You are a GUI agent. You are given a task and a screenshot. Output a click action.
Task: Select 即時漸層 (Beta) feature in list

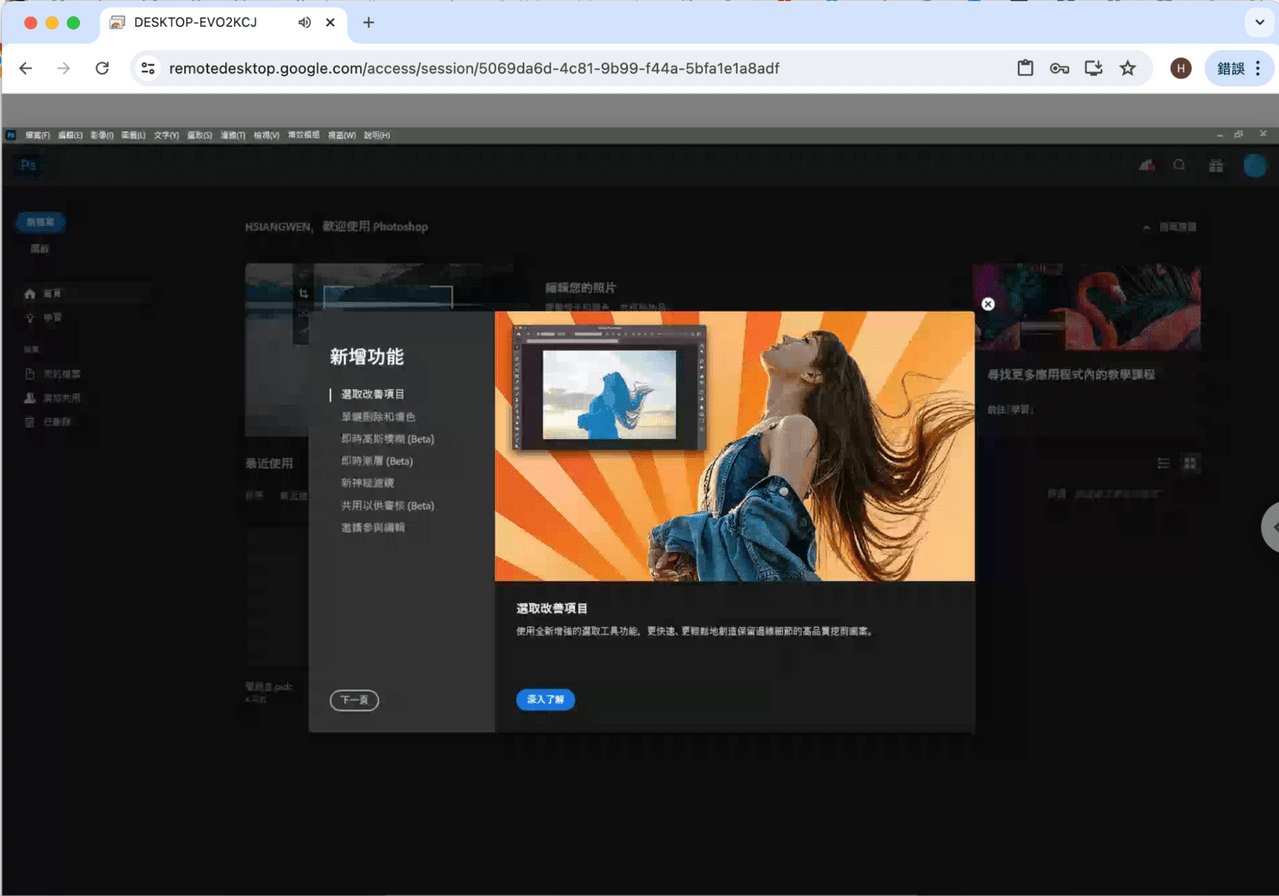[376, 461]
